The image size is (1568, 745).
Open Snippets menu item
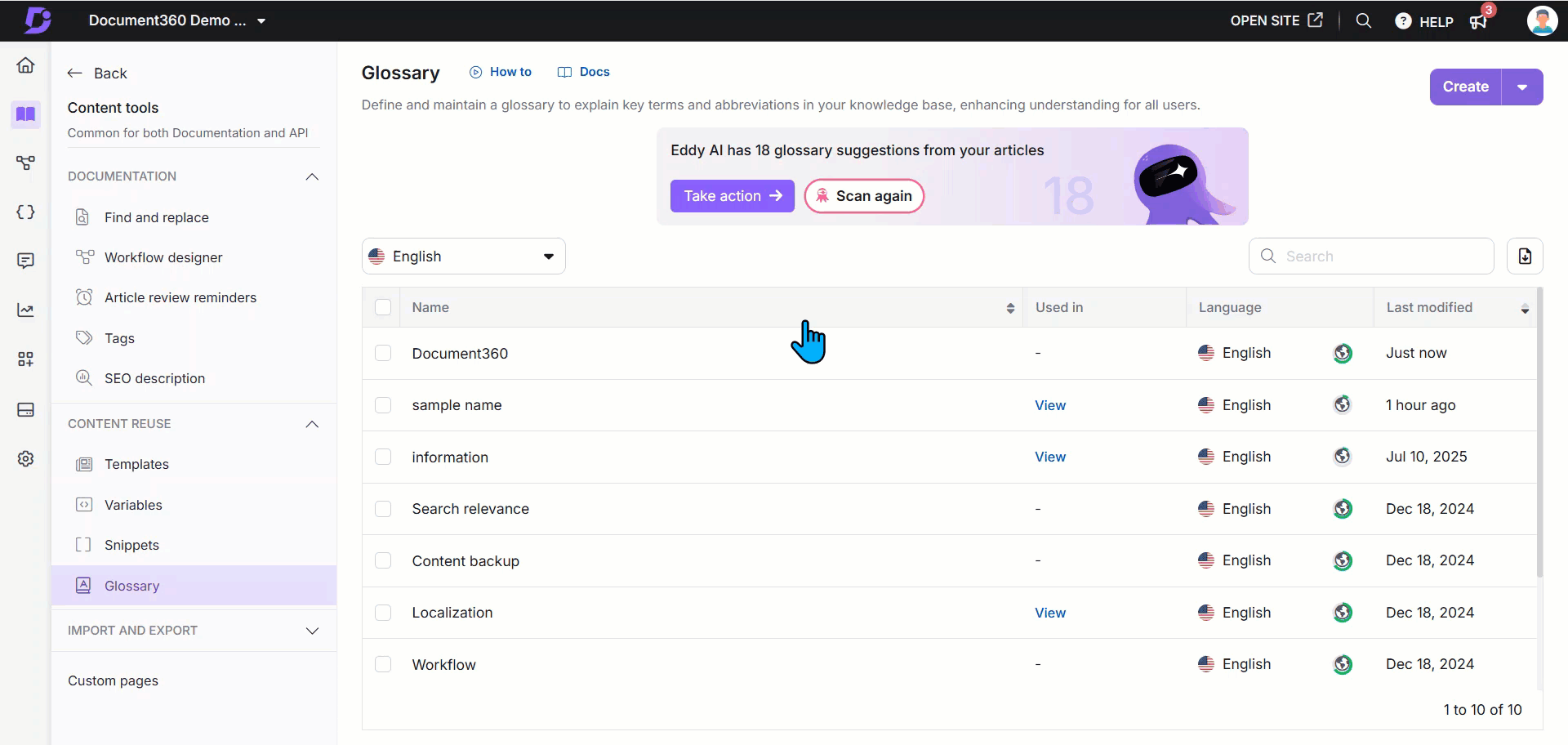pos(194,545)
